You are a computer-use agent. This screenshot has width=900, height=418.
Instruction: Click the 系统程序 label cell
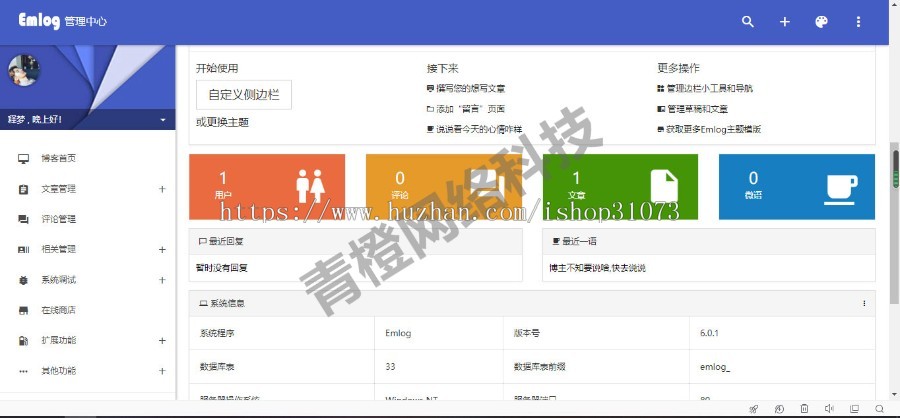tap(282, 333)
